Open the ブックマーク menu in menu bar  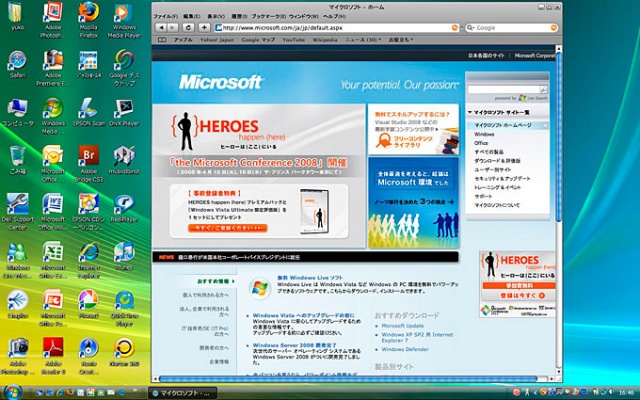coord(266,17)
